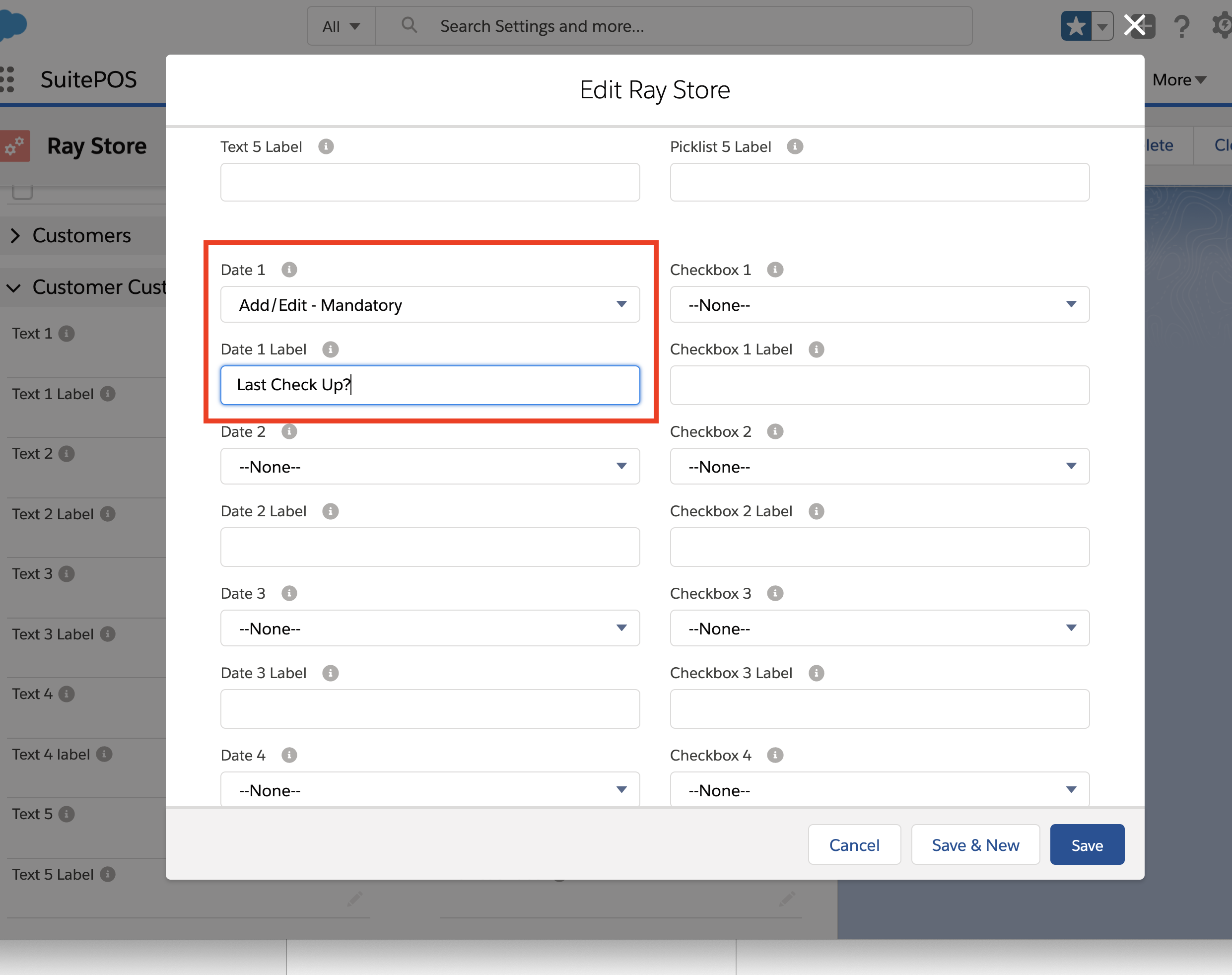
Task: Expand the Customers section
Action: click(15, 236)
